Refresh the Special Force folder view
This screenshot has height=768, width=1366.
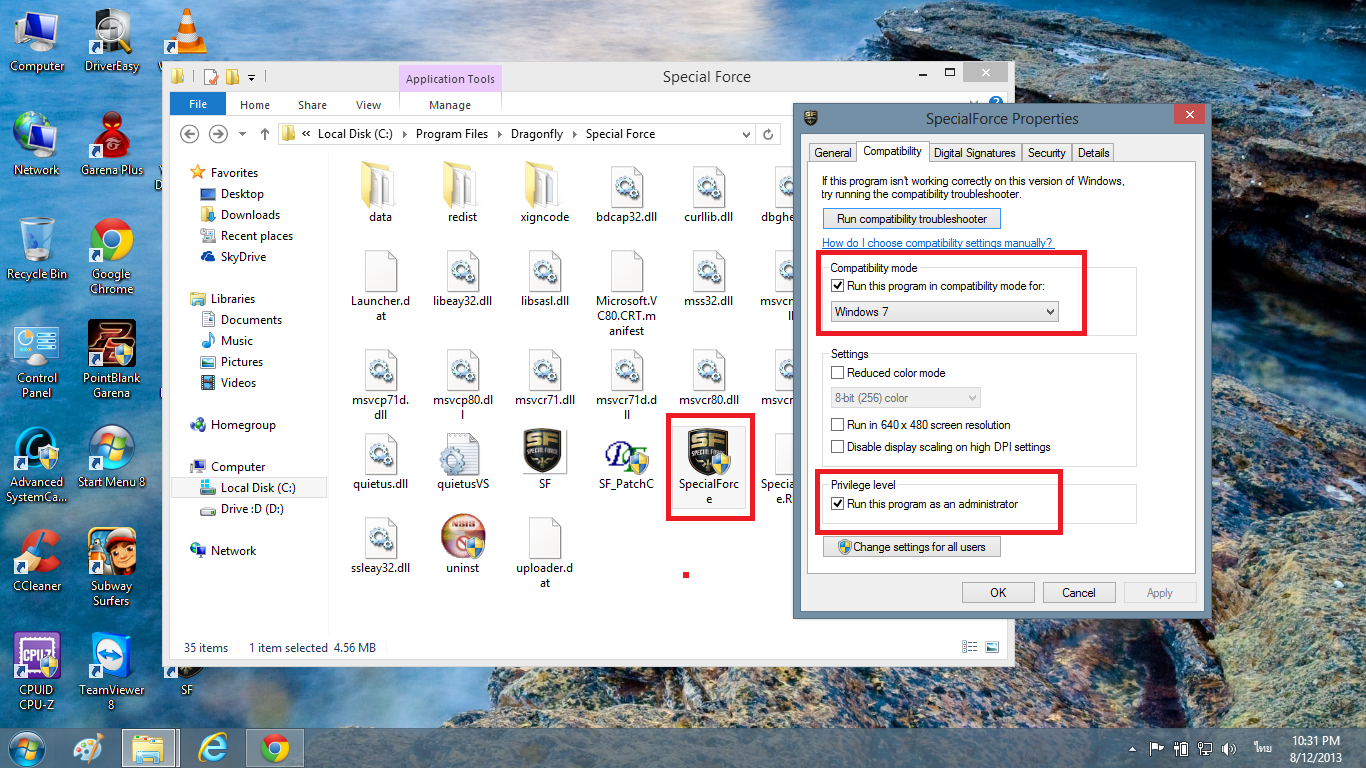click(768, 134)
